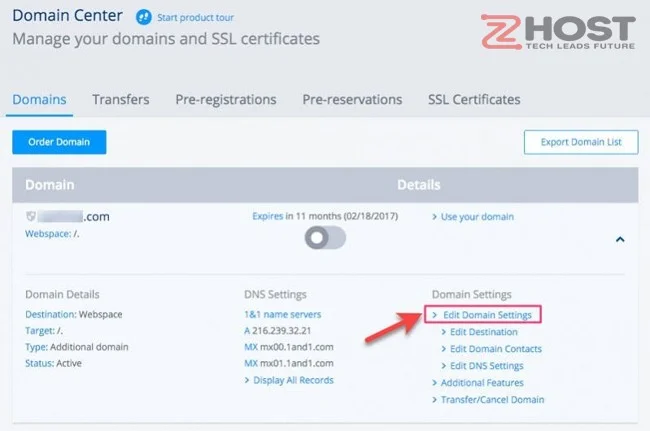Click the shield icon beside the domain name
The width and height of the screenshot is (650, 431).
tap(30, 217)
